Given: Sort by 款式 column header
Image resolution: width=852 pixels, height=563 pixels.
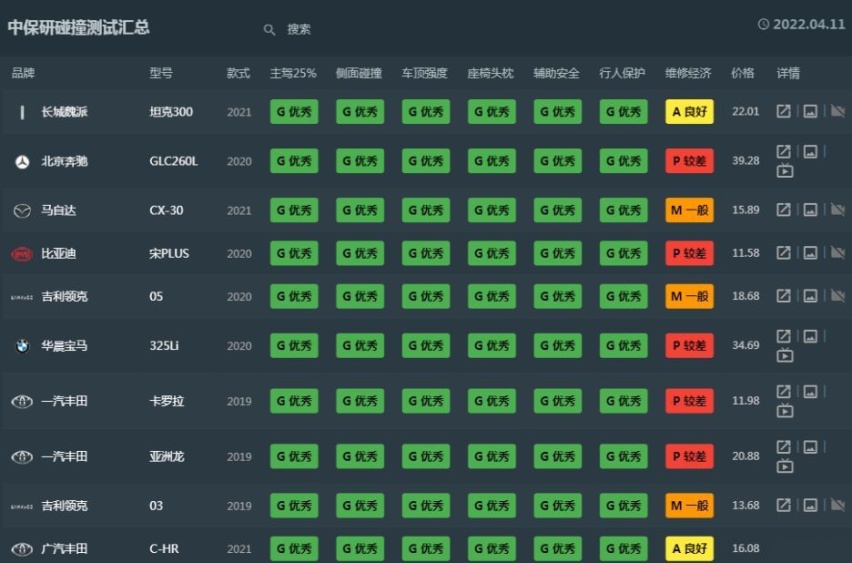Looking at the screenshot, I should pos(238,73).
